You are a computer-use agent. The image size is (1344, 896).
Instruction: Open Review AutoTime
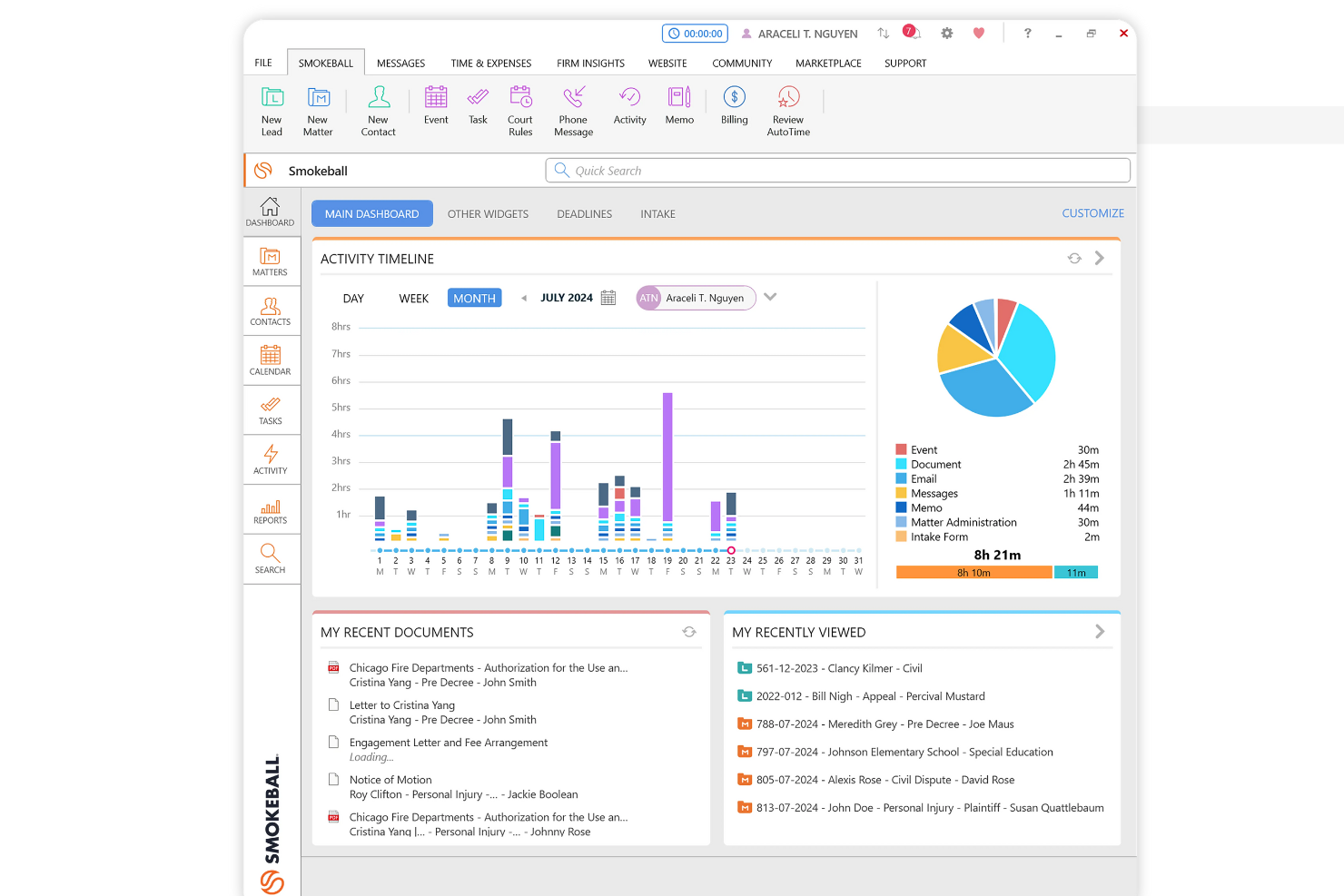pos(788,111)
